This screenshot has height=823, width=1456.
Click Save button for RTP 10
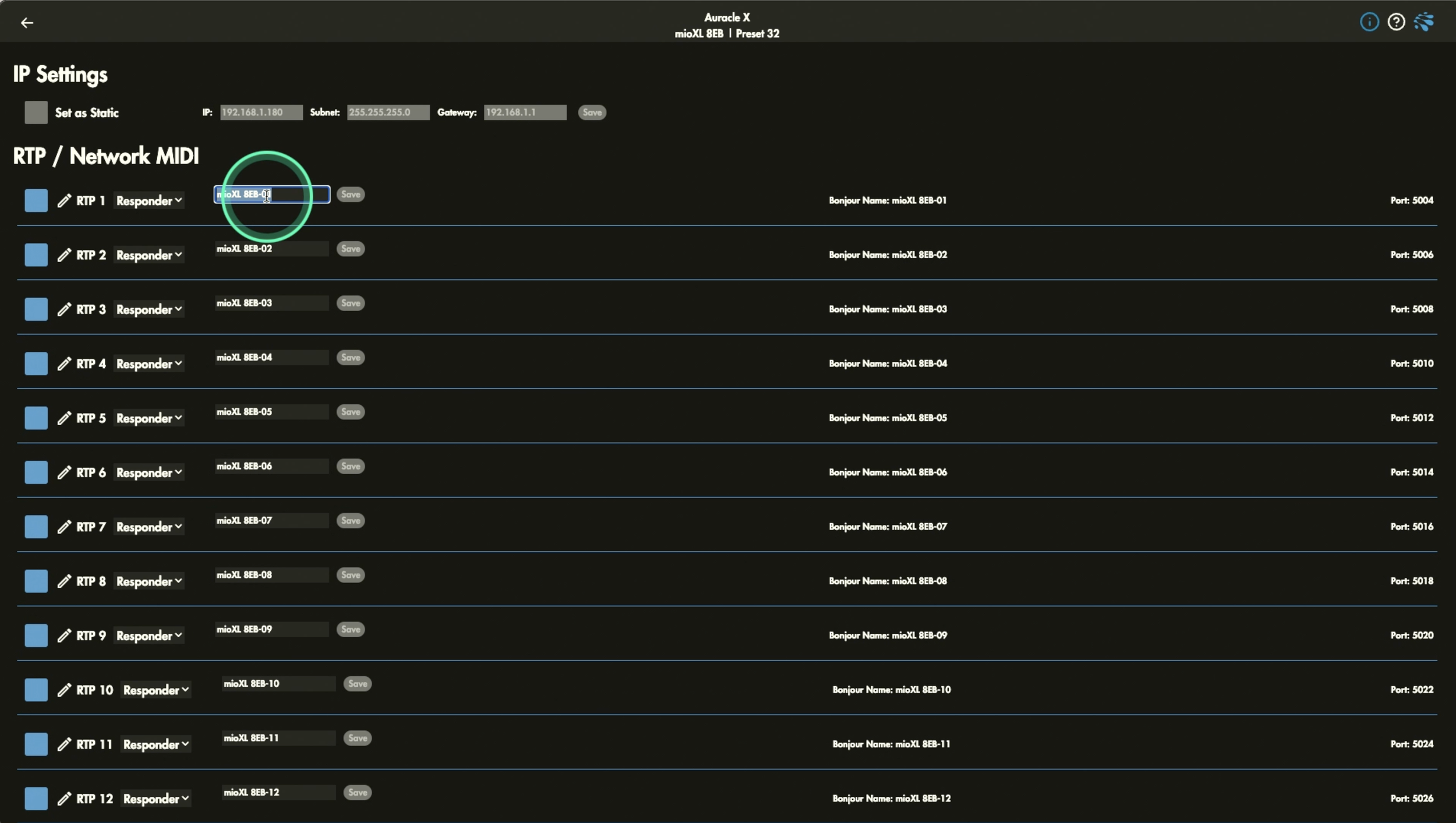358,684
